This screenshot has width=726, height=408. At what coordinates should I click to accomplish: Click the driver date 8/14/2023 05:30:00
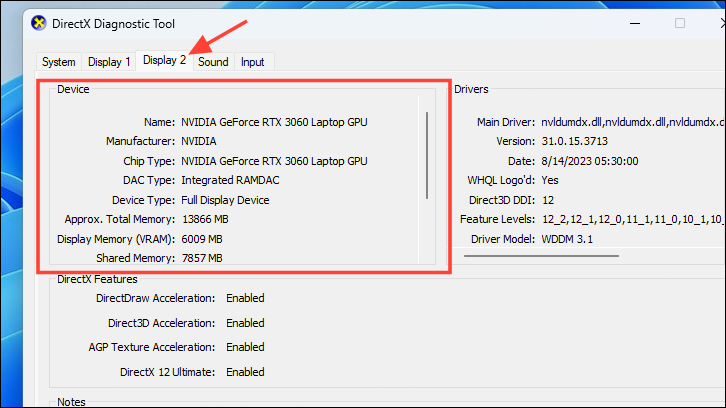(x=590, y=161)
